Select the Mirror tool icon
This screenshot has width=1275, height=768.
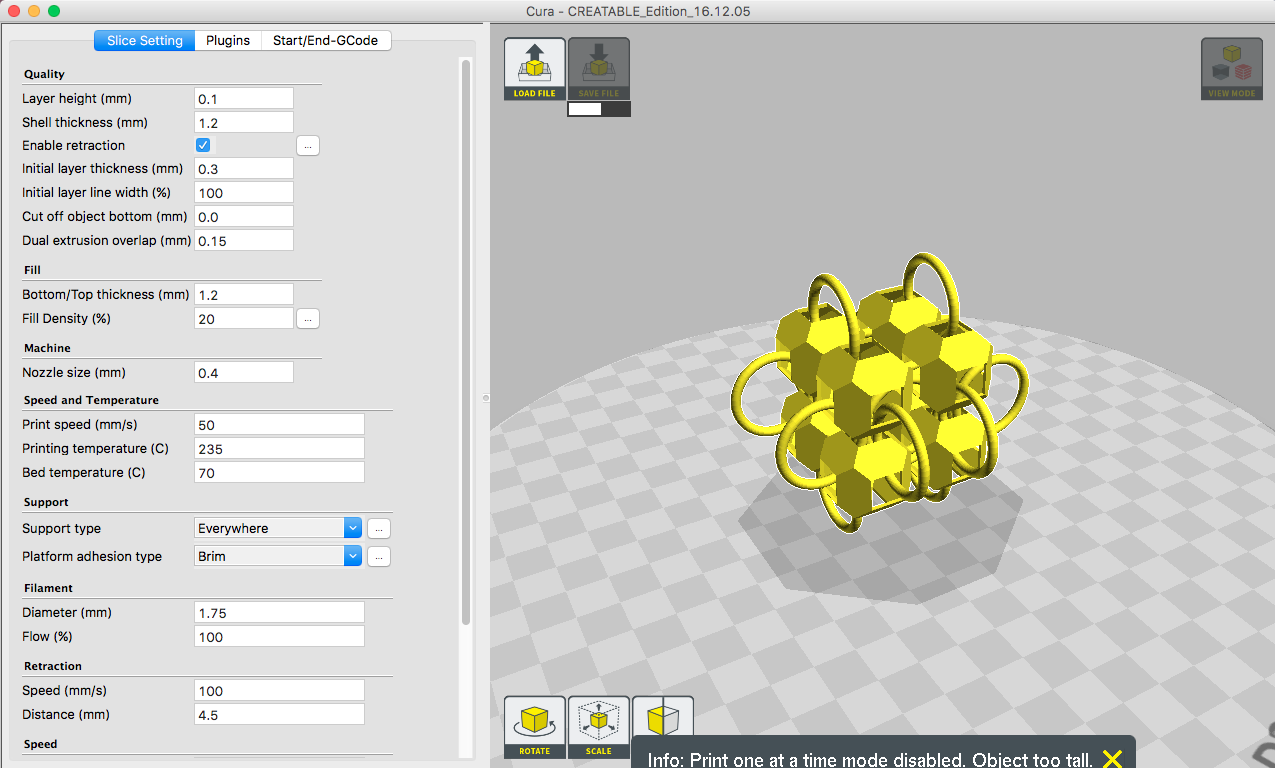pos(662,717)
